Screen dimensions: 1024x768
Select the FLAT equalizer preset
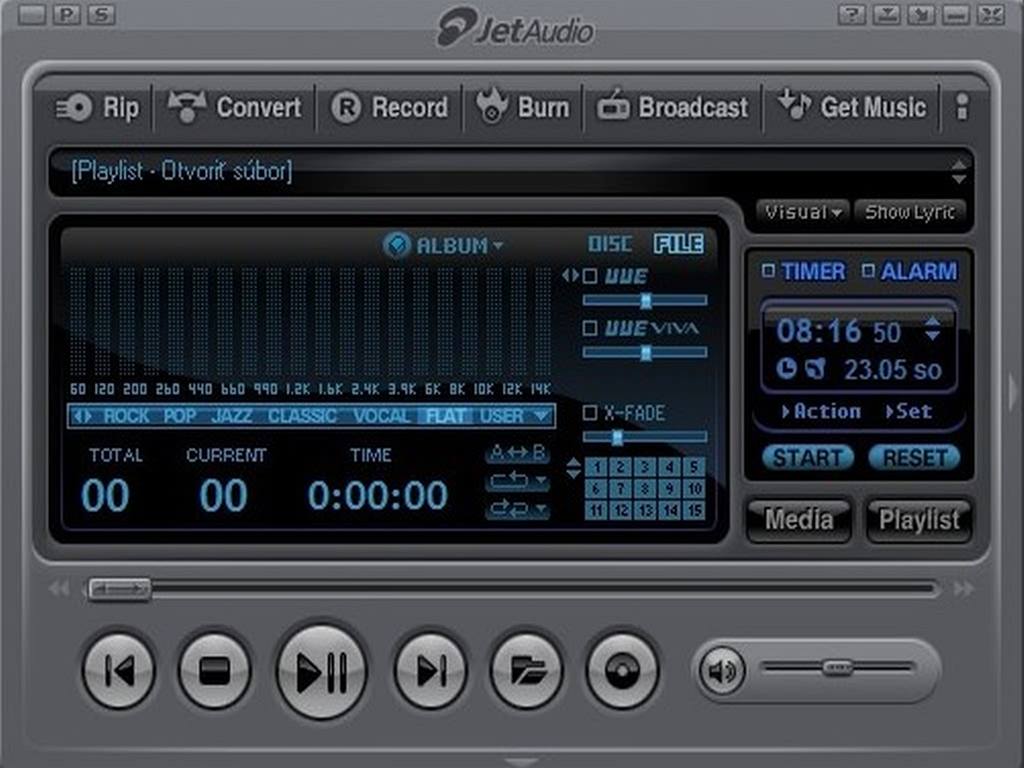446,416
